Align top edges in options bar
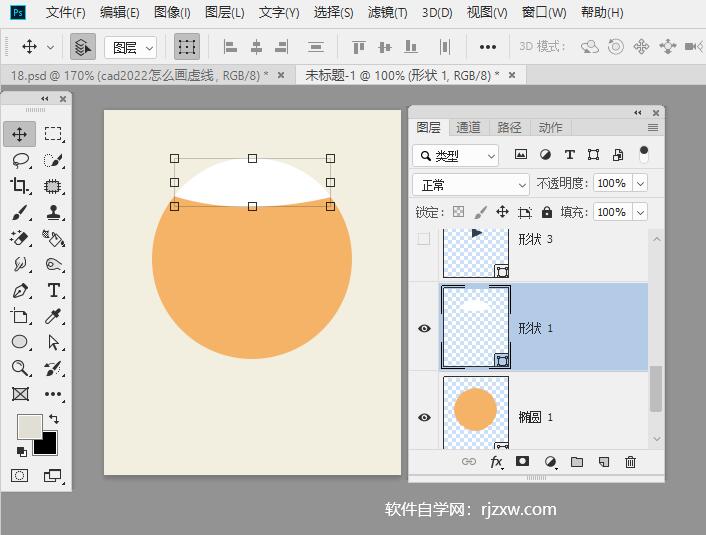Image resolution: width=706 pixels, height=535 pixels. tap(358, 46)
